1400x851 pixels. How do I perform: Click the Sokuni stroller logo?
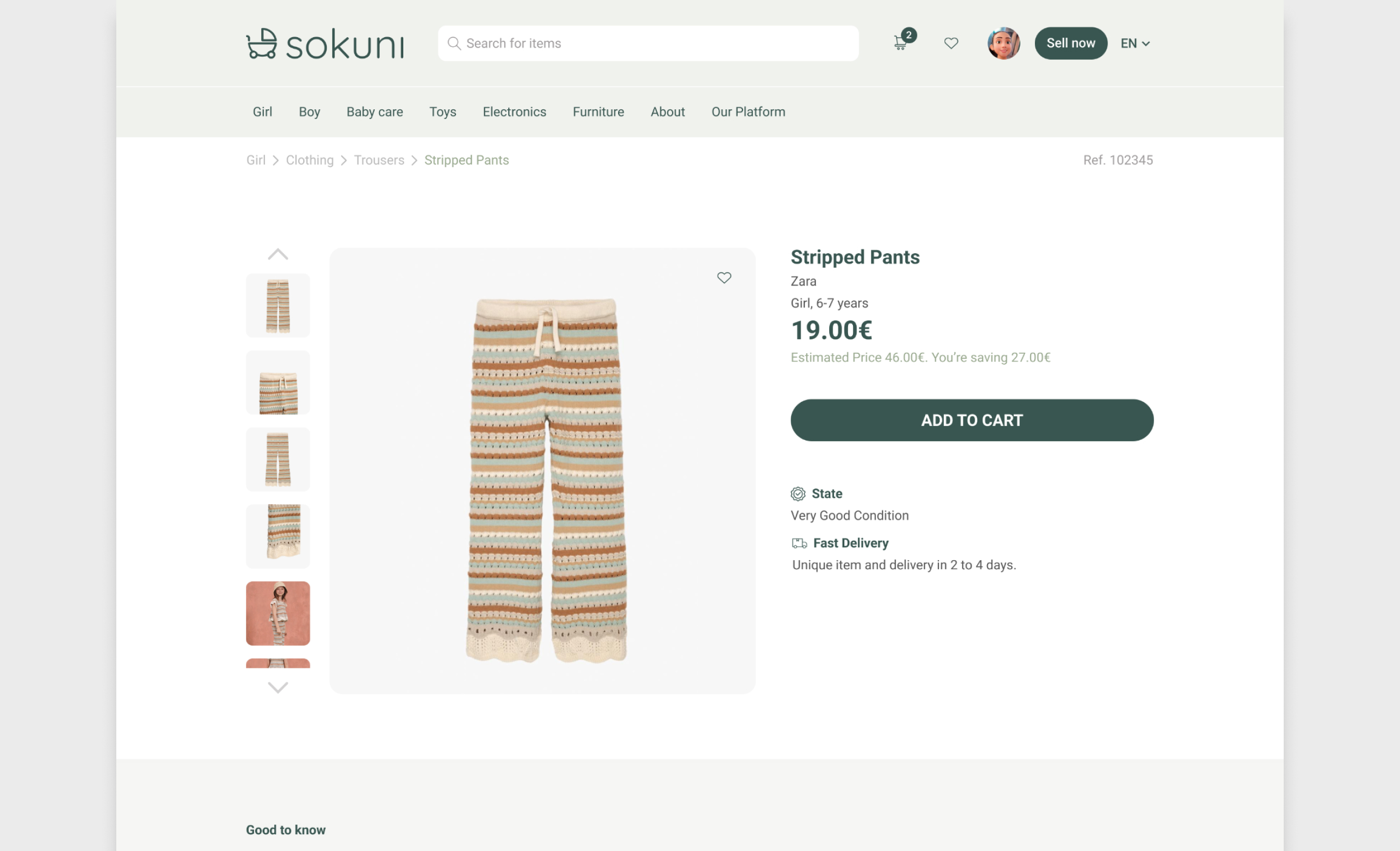coord(325,44)
